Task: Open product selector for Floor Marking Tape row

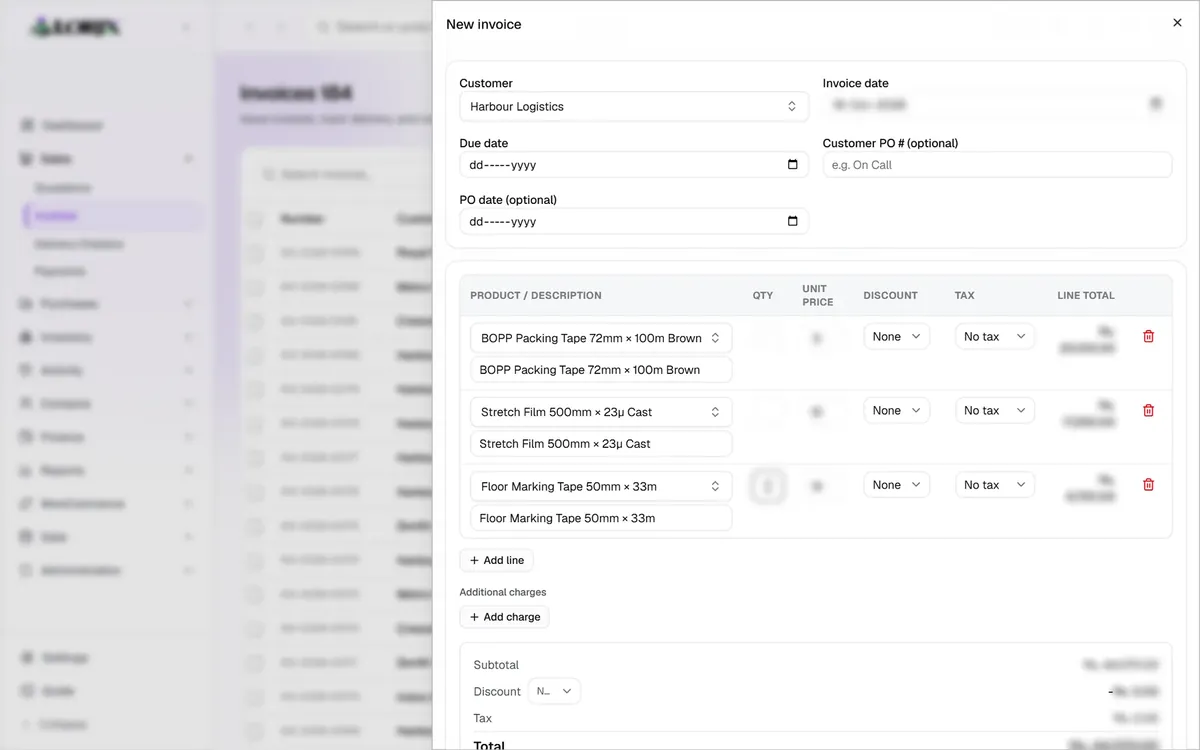Action: point(601,486)
